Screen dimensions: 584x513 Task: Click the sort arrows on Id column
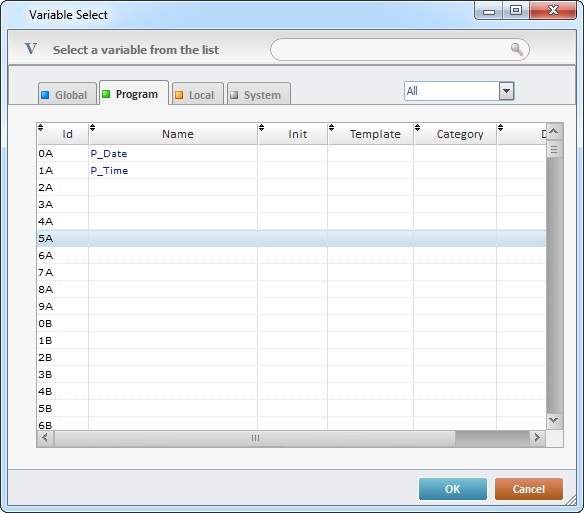pyautogui.click(x=41, y=128)
